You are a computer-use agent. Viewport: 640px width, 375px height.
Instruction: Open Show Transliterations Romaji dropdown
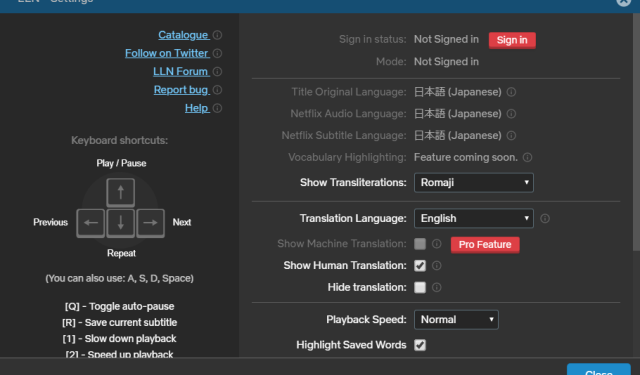pos(474,183)
